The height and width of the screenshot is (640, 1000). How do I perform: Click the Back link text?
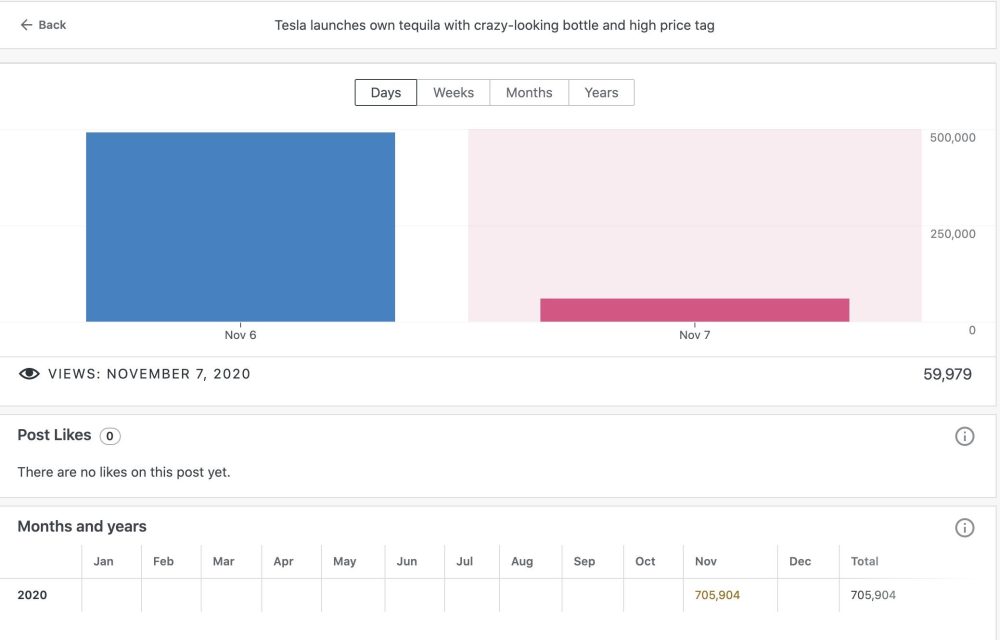click(52, 25)
